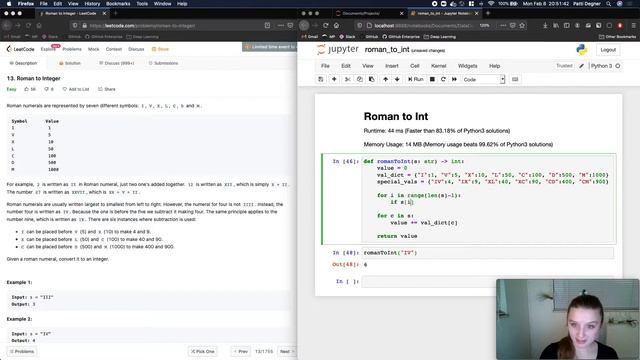
Task: Go to previous problem with Prev button
Action: pos(240,351)
